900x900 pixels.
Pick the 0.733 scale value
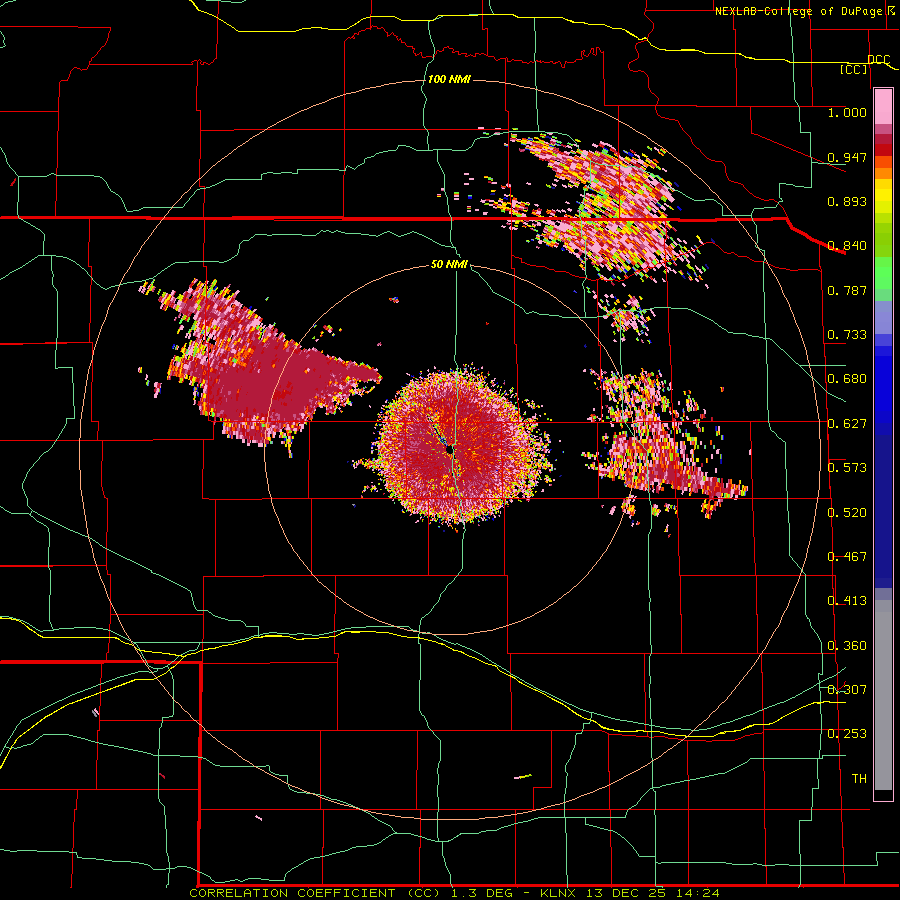pyautogui.click(x=847, y=335)
